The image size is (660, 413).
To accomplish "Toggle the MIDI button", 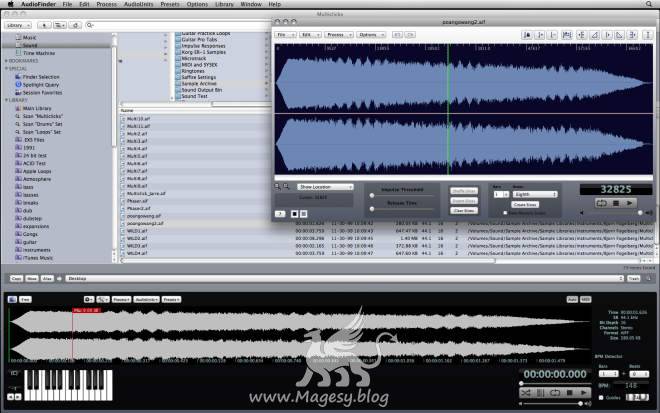I will (x=585, y=299).
